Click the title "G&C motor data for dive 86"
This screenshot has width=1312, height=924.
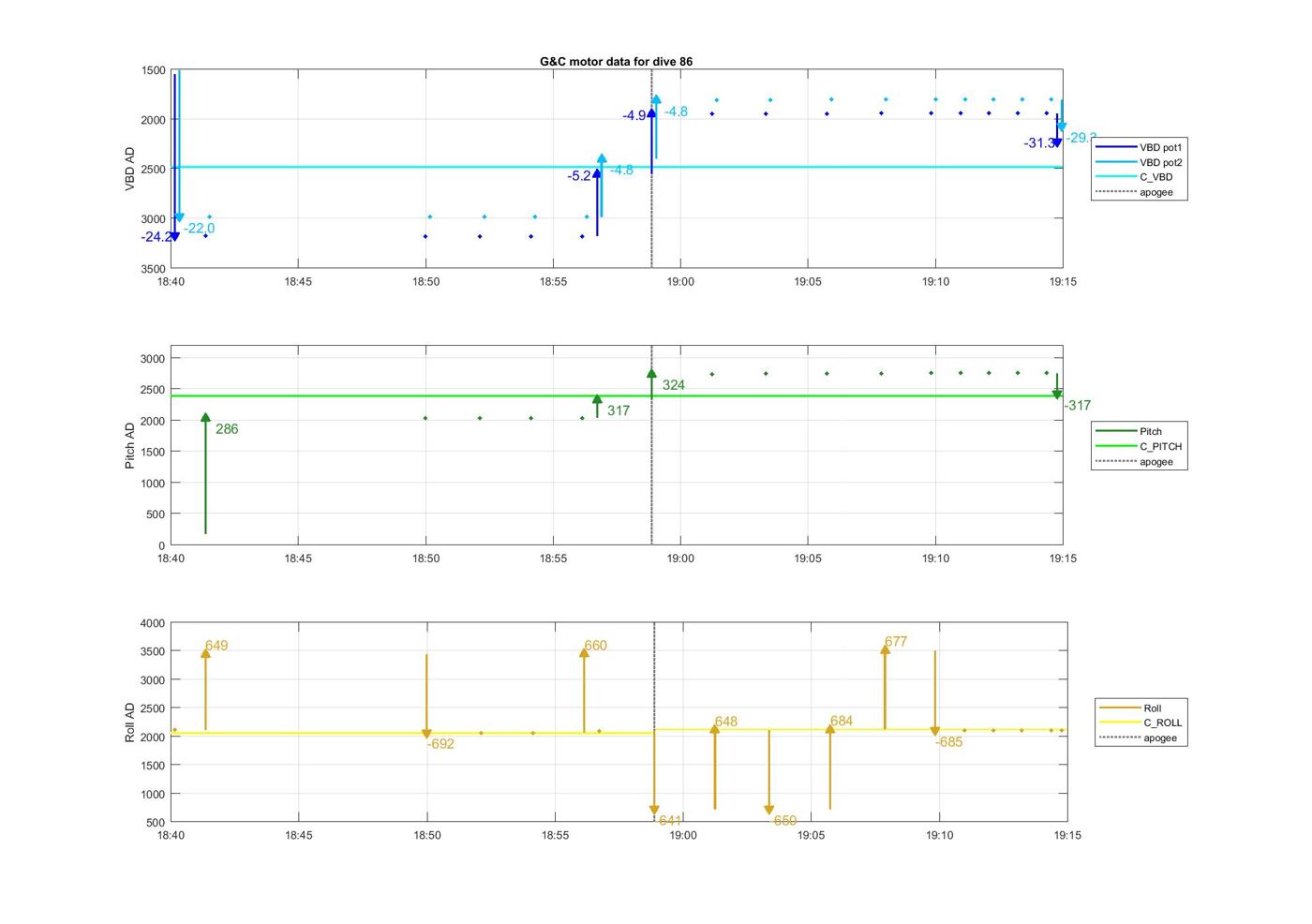tap(616, 61)
